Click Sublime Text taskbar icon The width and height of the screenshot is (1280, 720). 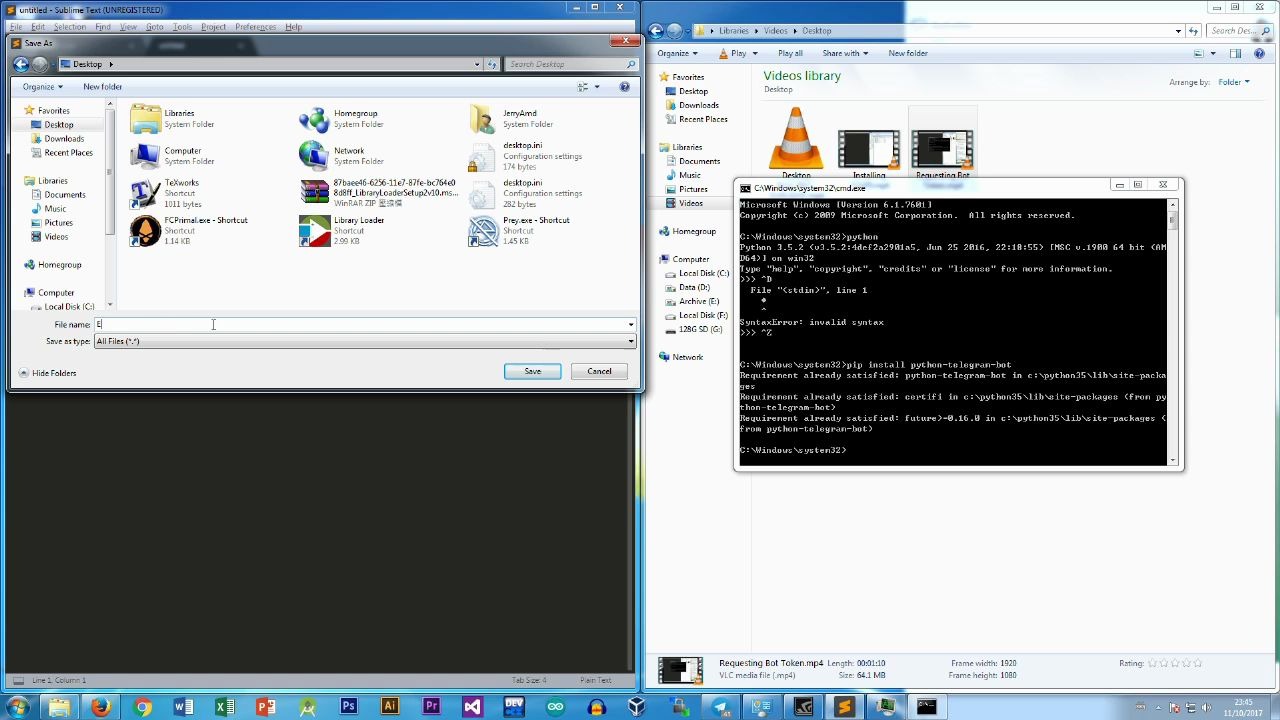(844, 708)
